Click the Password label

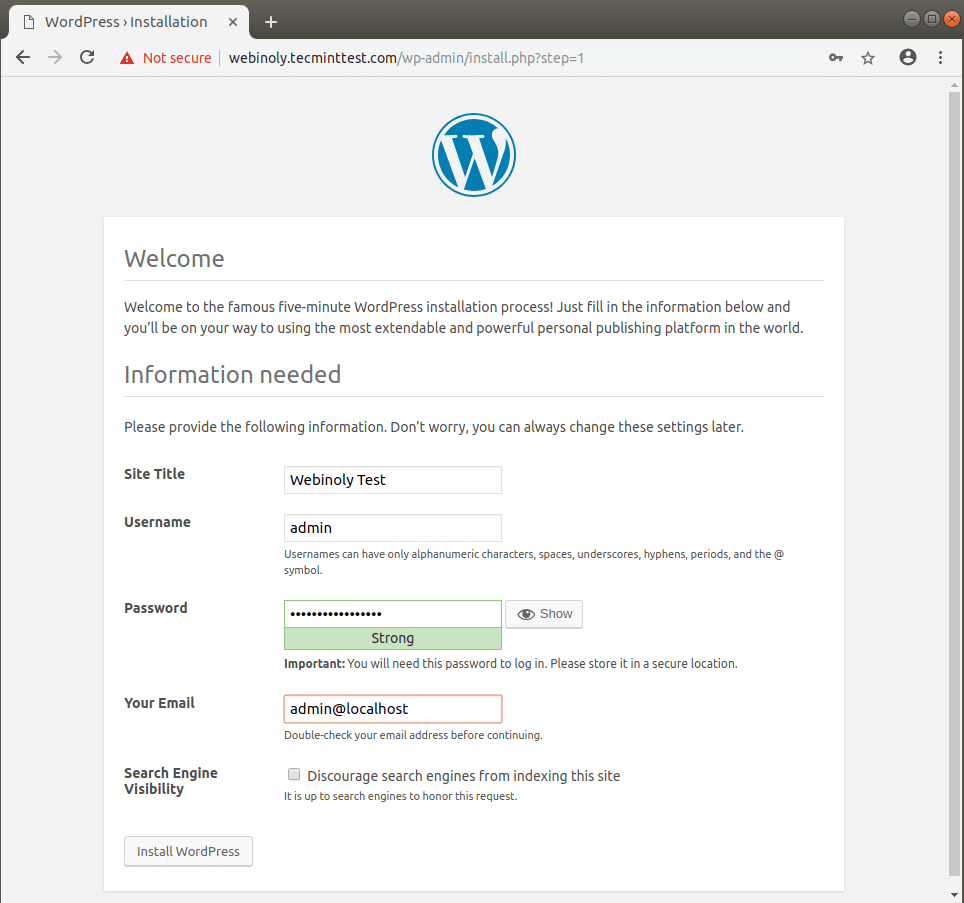click(156, 608)
